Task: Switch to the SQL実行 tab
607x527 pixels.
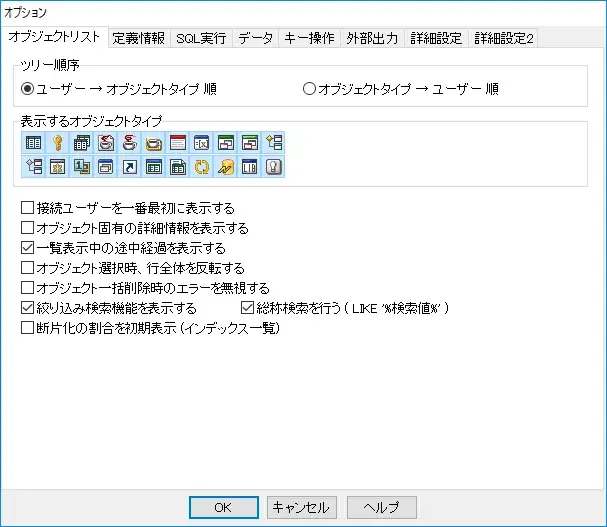Action: point(200,39)
